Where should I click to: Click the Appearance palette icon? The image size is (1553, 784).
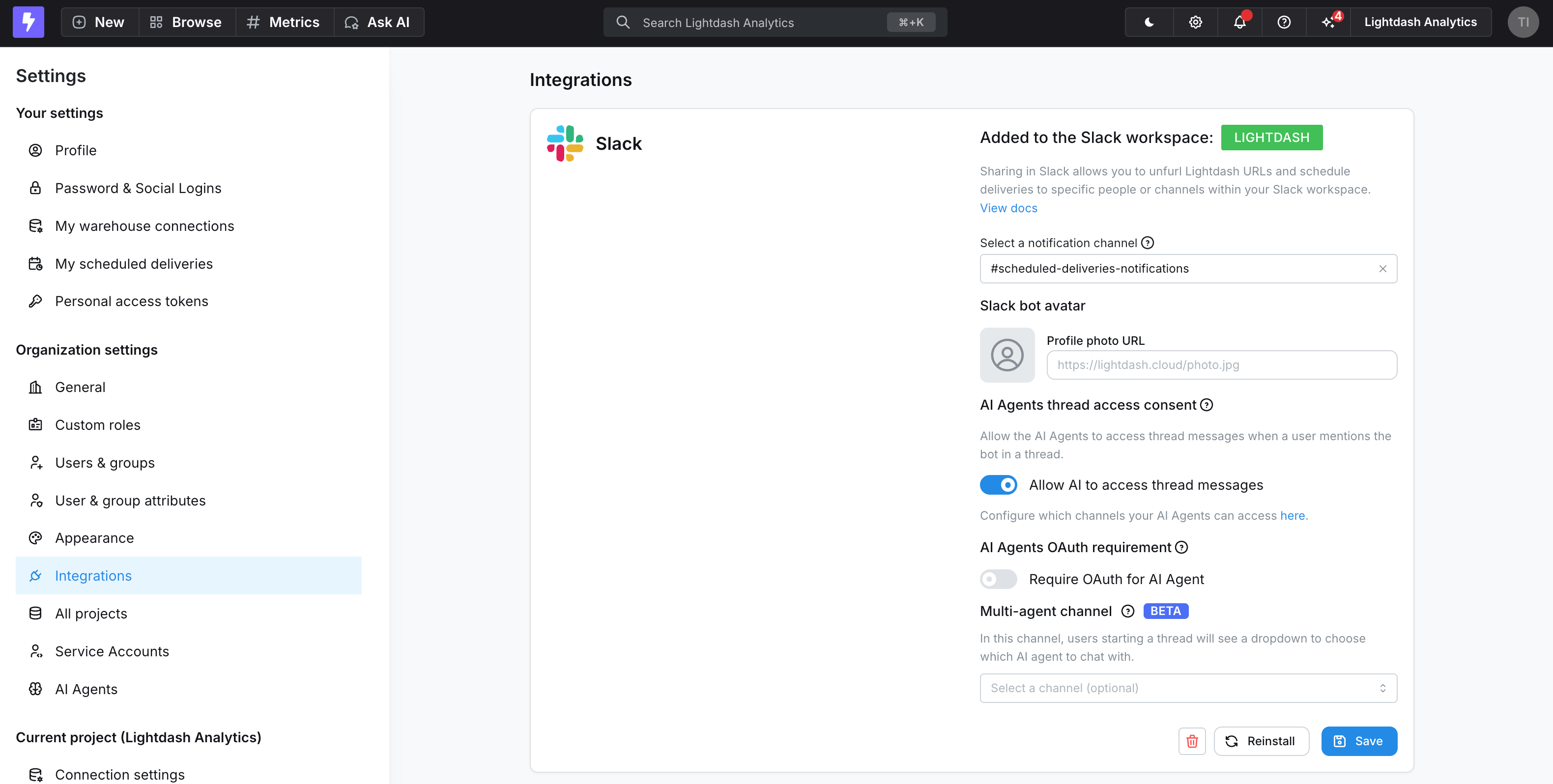35,537
